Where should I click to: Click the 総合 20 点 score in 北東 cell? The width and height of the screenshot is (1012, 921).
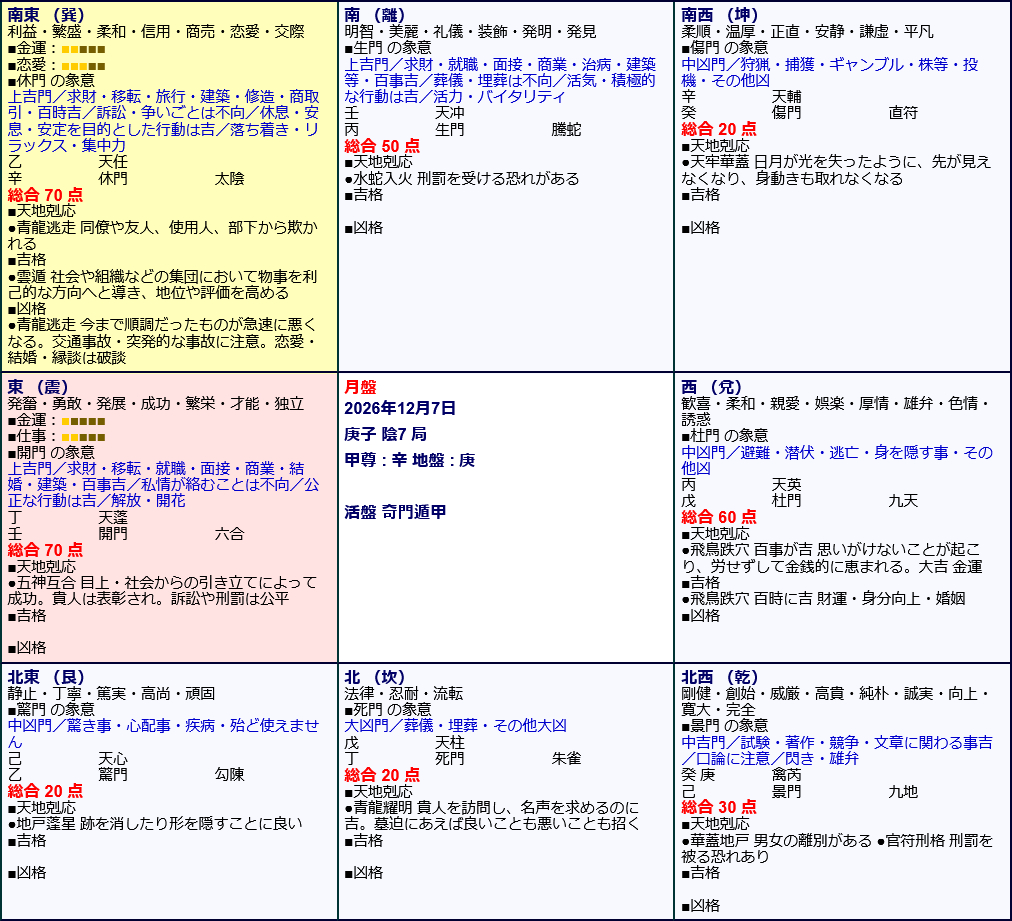tap(45, 791)
